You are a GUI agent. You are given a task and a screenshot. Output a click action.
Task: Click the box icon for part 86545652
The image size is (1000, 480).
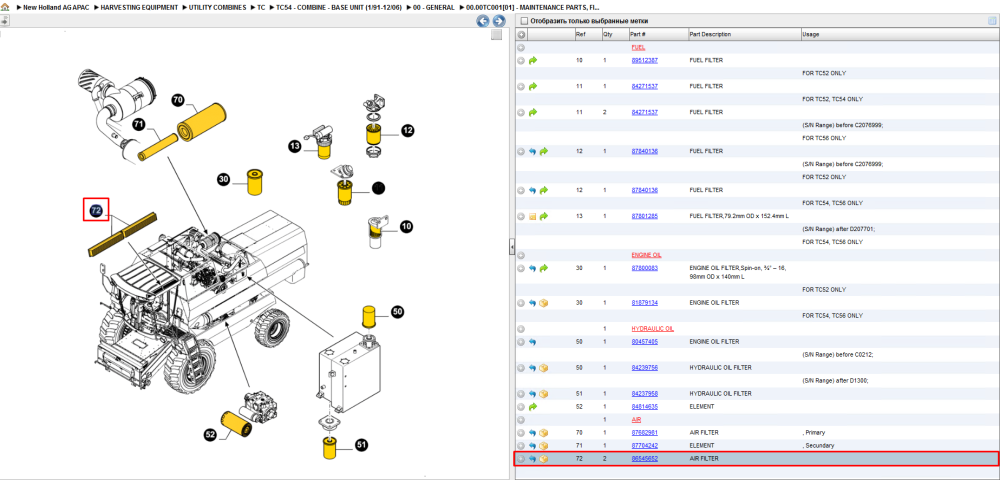[x=544, y=459]
